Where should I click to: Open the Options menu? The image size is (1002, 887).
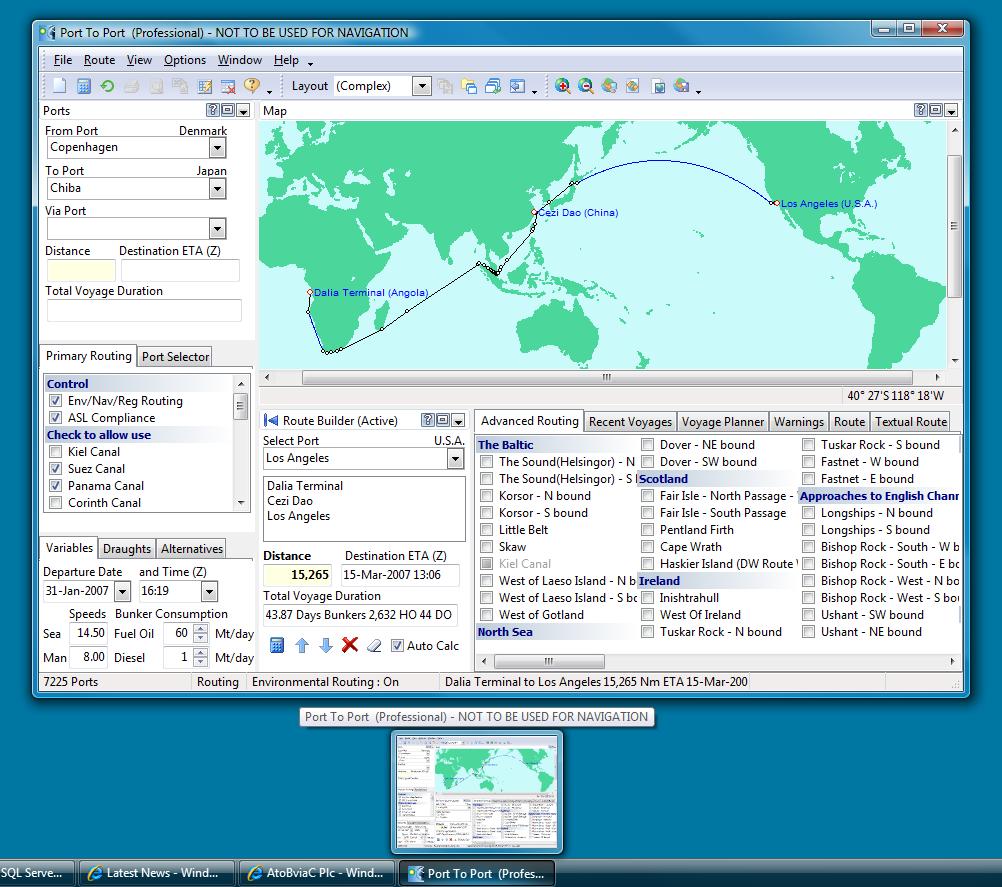point(185,60)
